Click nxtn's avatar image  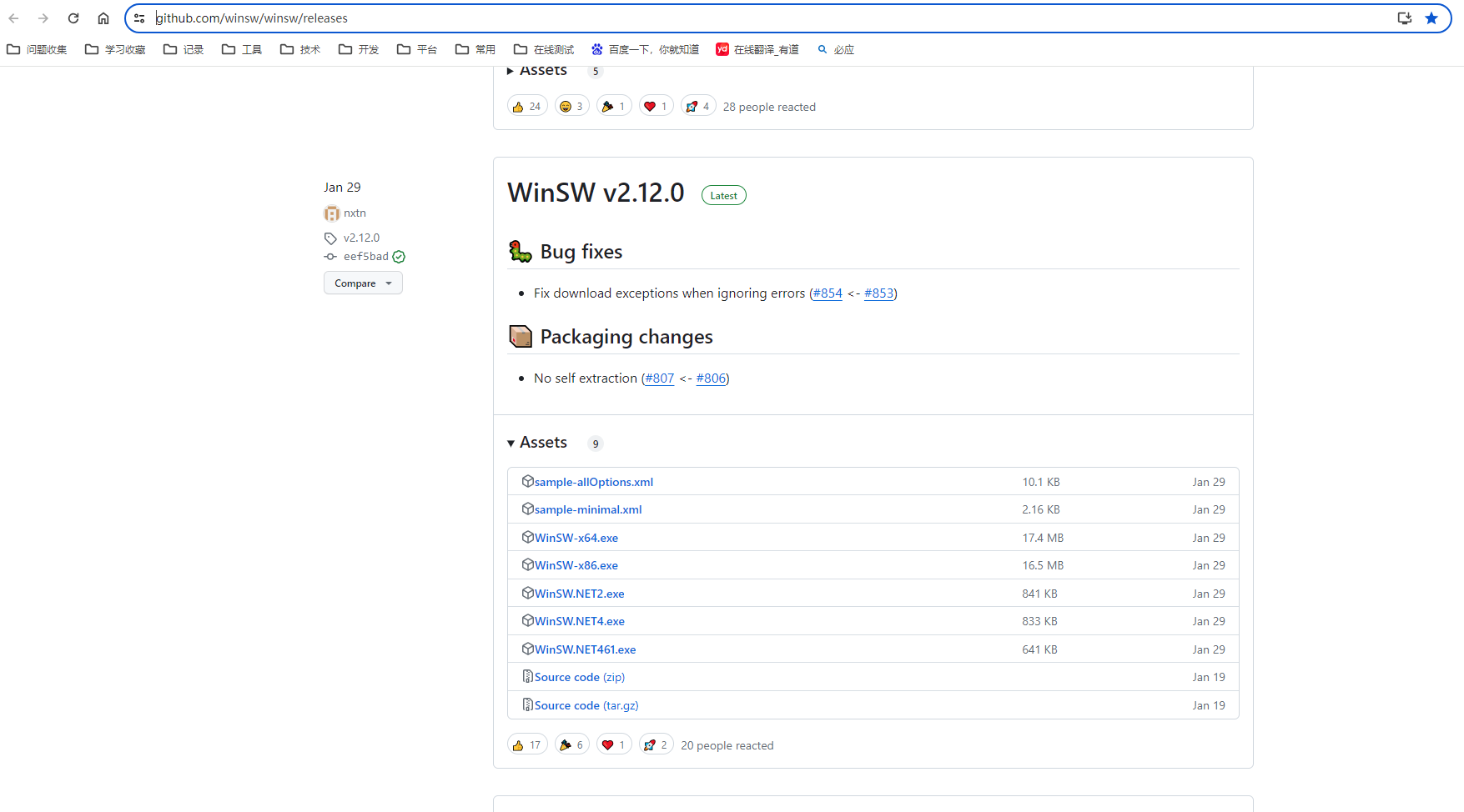(332, 213)
